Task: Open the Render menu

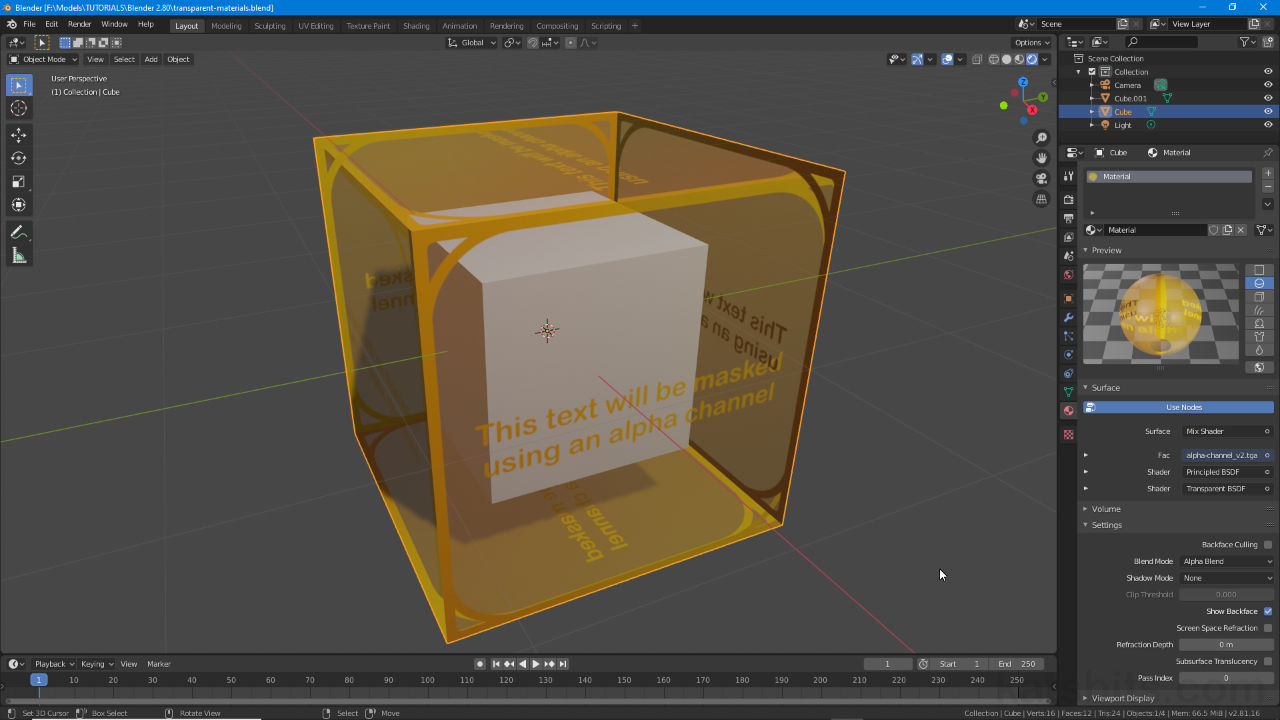Action: (x=80, y=24)
